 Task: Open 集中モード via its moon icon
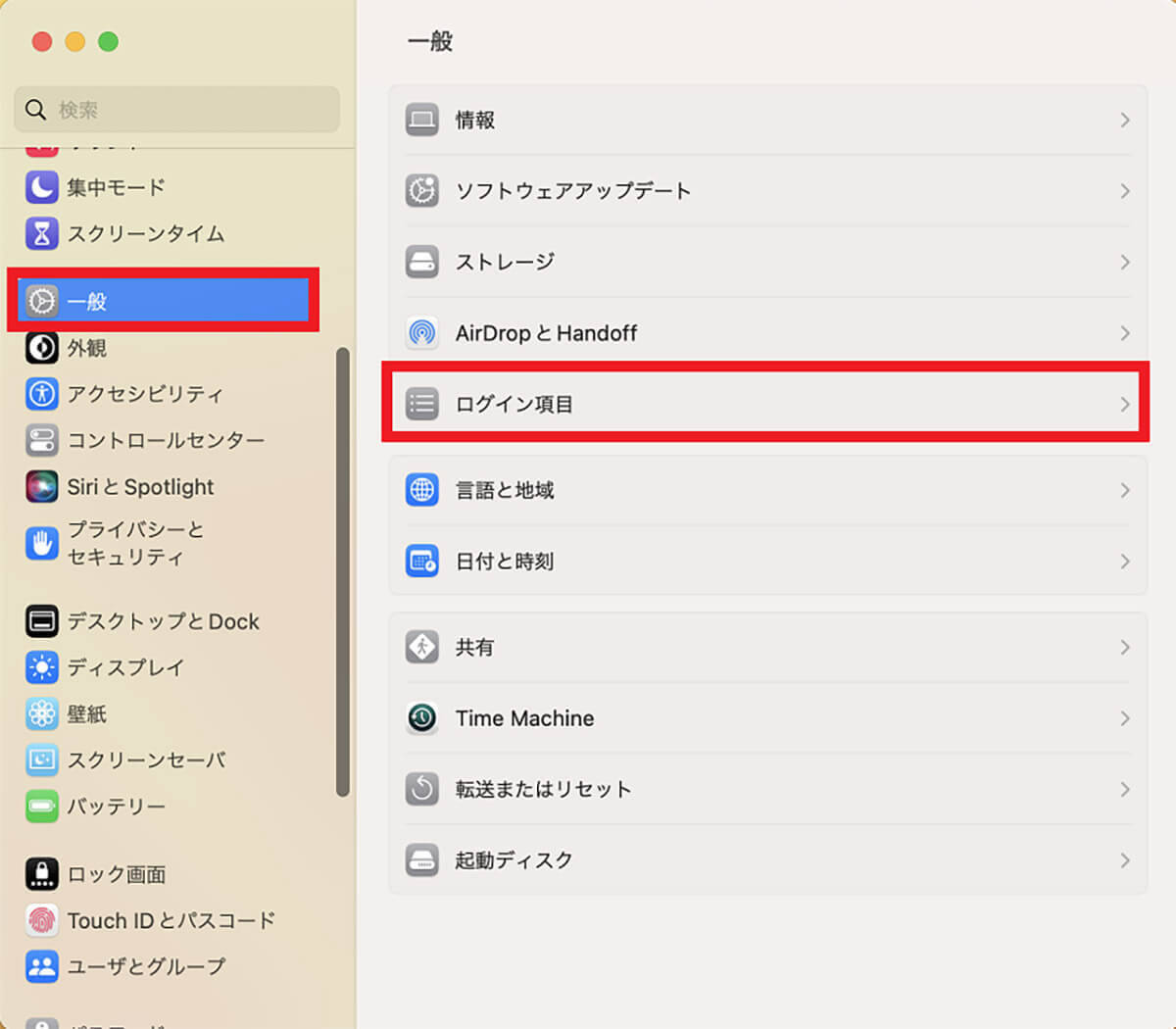click(41, 187)
